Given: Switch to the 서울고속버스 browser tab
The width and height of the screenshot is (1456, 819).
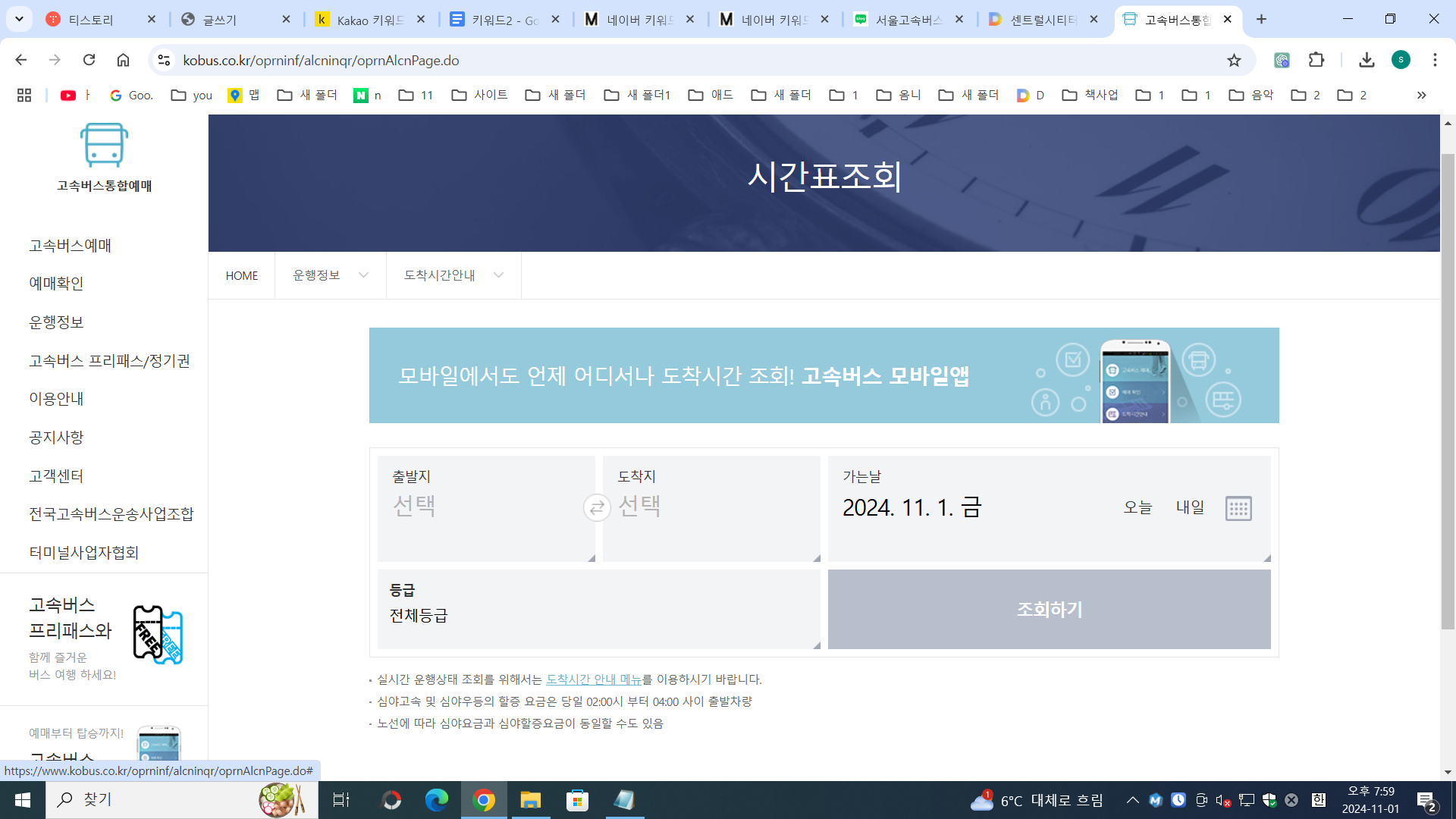Looking at the screenshot, I should 908,20.
